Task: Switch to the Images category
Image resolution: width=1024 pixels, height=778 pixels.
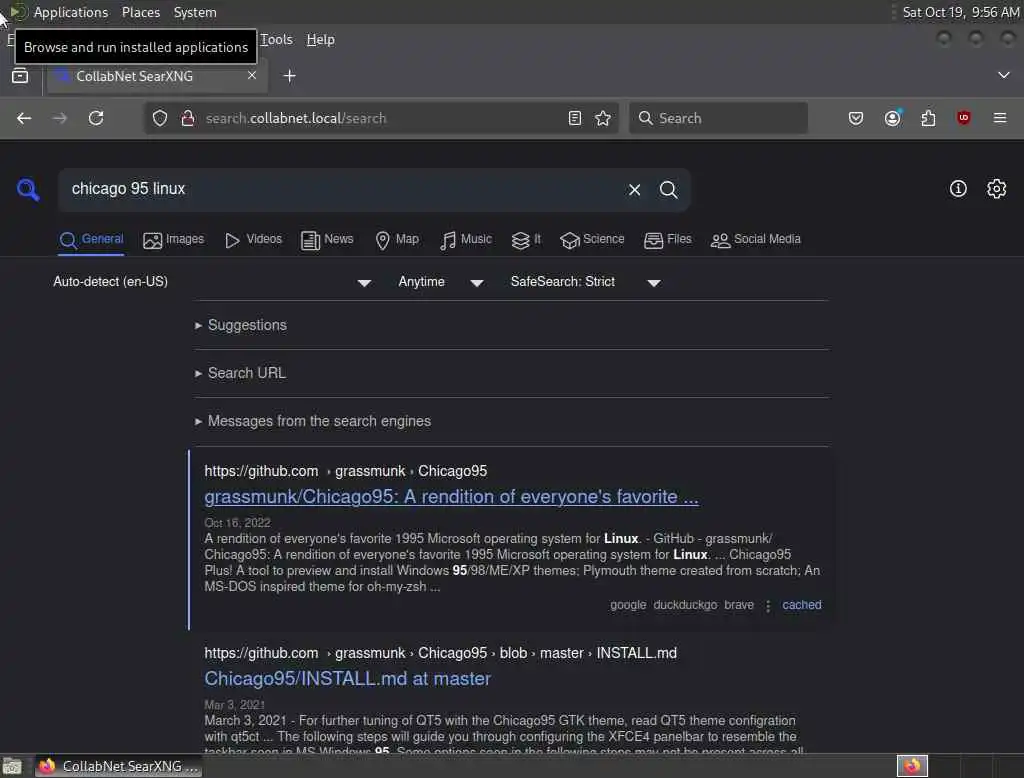Action: click(x=173, y=240)
